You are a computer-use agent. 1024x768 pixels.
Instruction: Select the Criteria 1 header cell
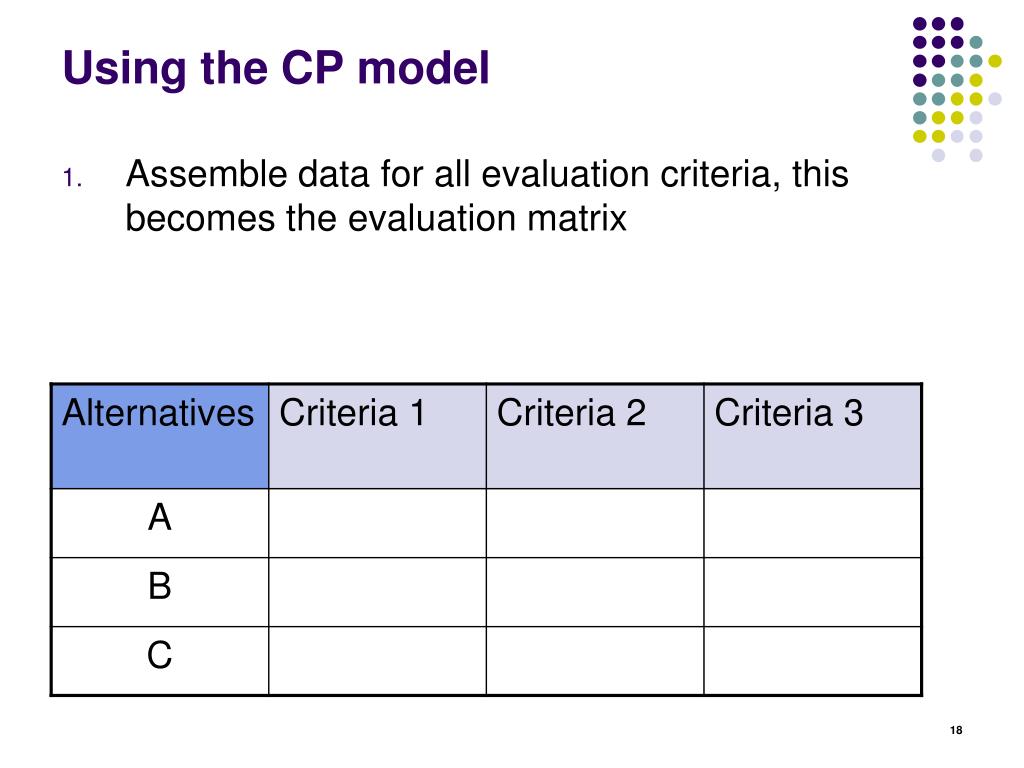(x=377, y=436)
